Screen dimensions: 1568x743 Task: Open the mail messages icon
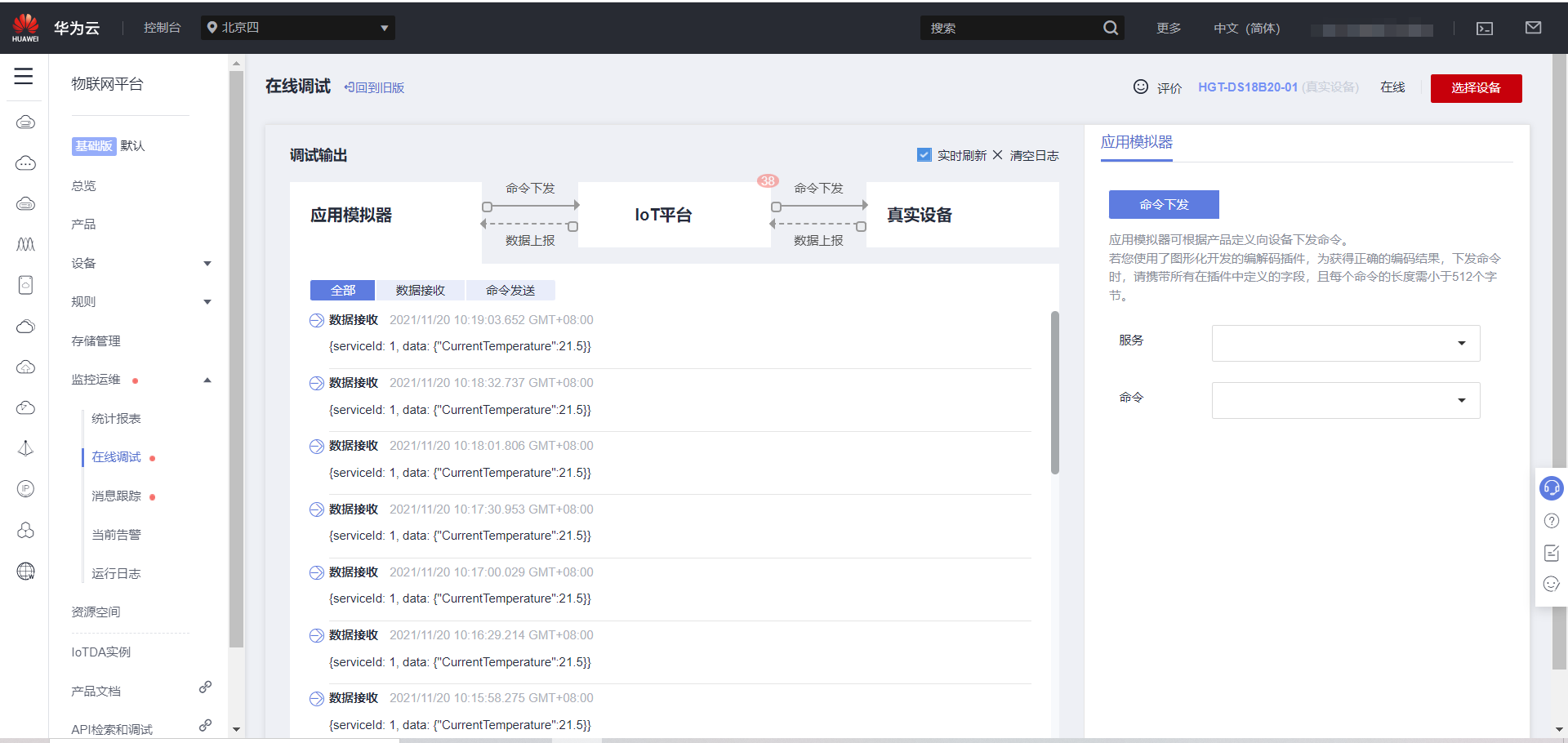(x=1533, y=28)
